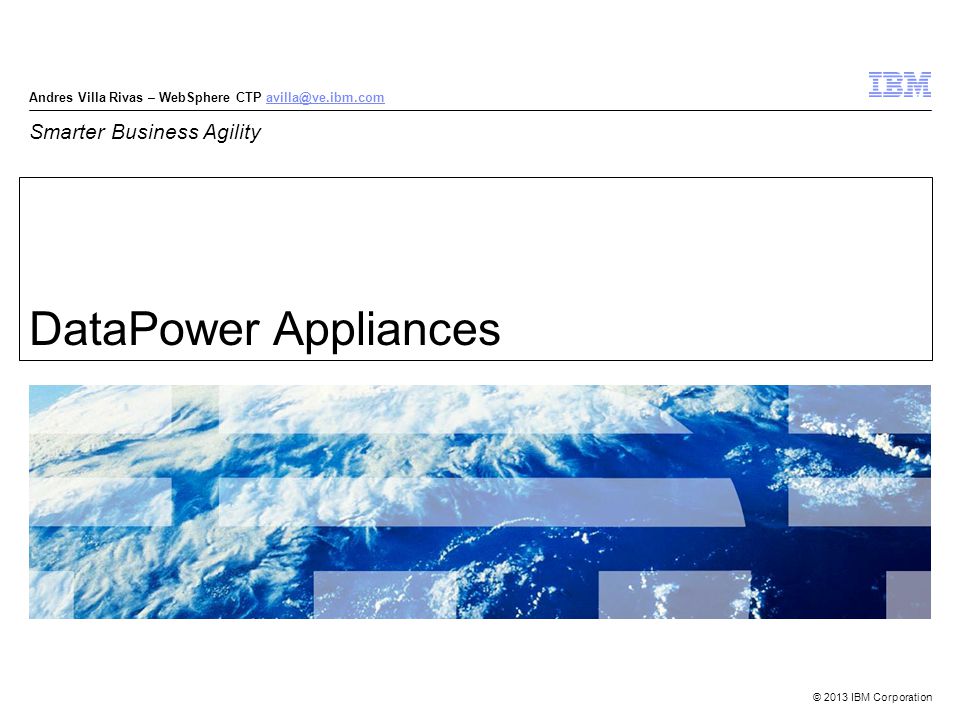Click the 'Smarter Business Agility' subtitle

[146, 132]
